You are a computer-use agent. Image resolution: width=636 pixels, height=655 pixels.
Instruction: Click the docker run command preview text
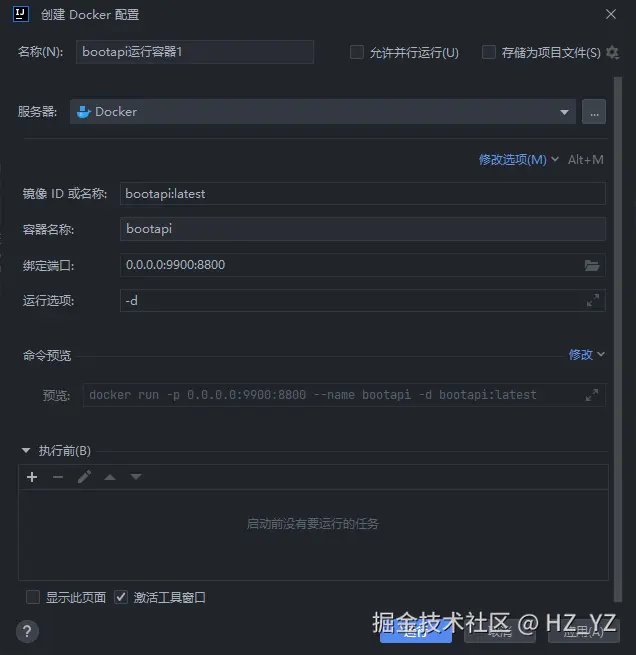pos(313,395)
